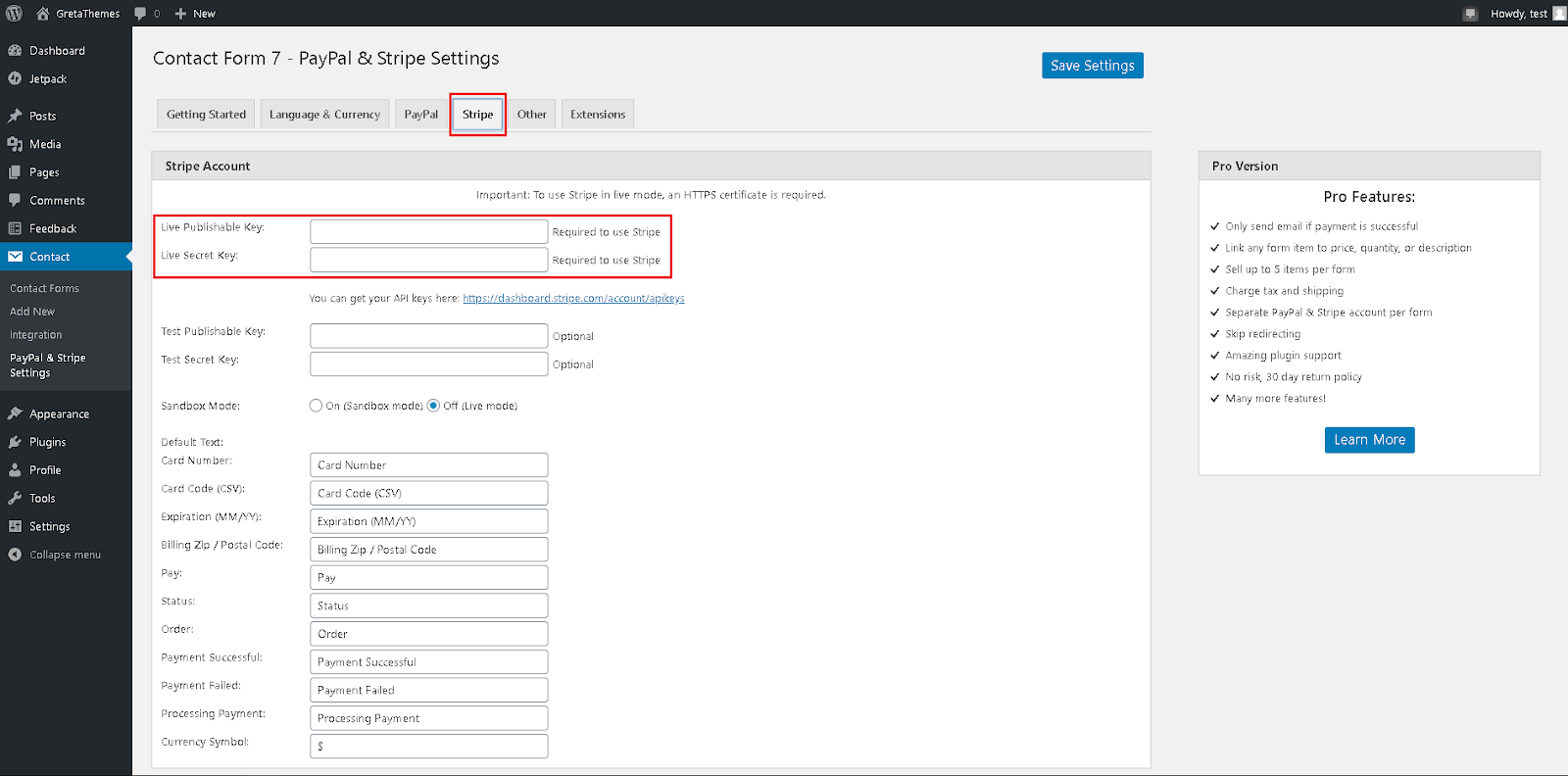The width and height of the screenshot is (1568, 776).
Task: Click the Card Number text field
Action: pyautogui.click(x=429, y=465)
